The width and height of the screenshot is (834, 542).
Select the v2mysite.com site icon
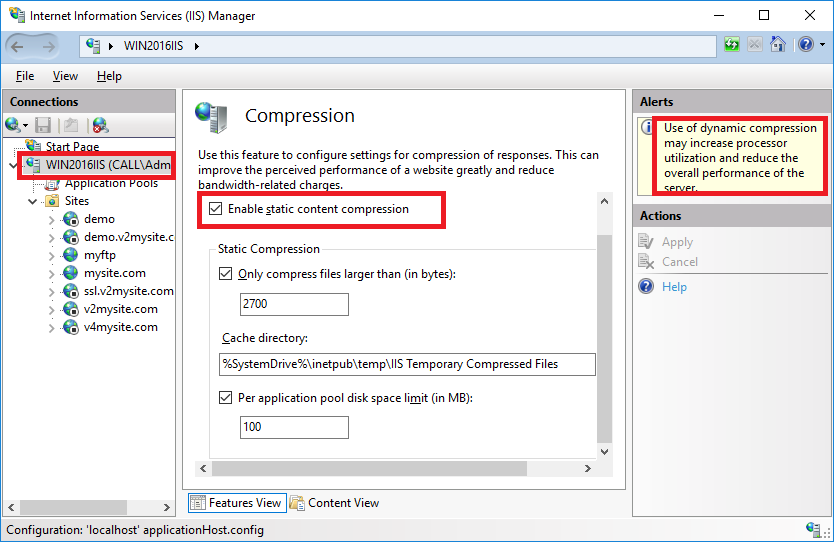point(71,310)
